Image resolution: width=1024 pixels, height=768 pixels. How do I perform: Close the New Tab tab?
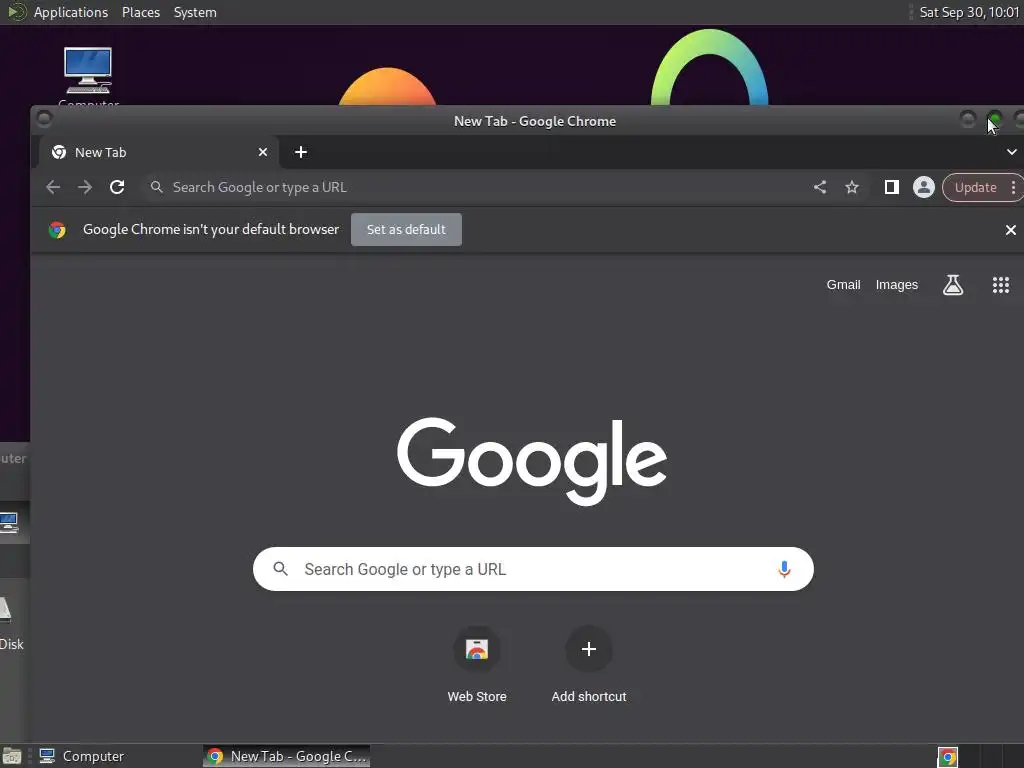click(263, 152)
